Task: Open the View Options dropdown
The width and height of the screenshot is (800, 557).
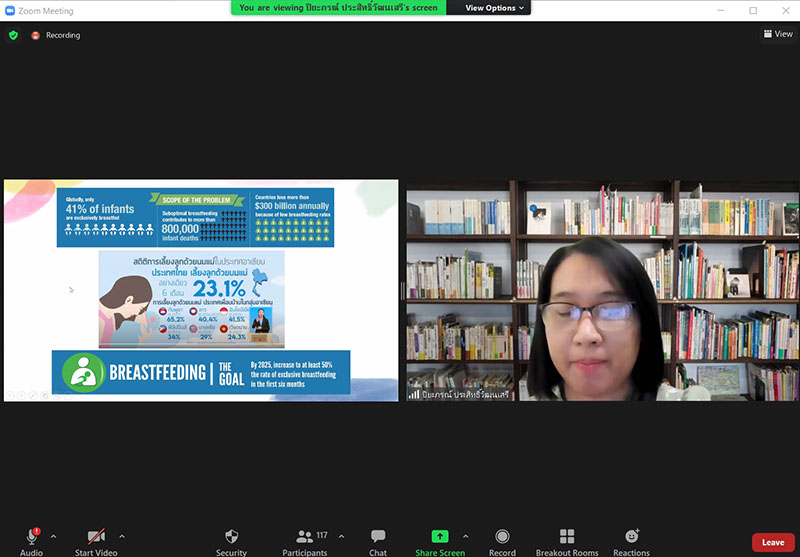Action: [x=495, y=8]
